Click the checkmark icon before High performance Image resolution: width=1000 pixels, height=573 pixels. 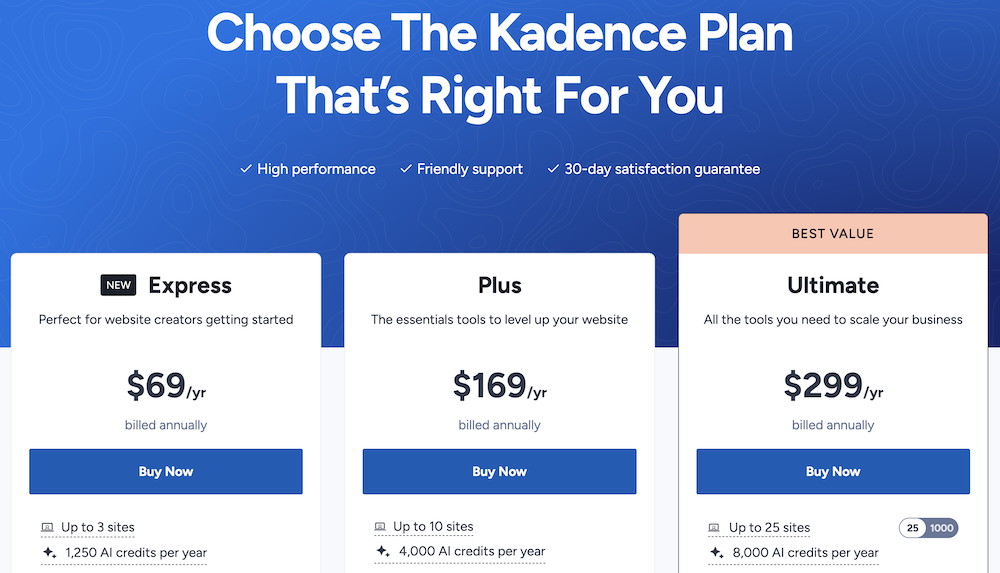246,169
